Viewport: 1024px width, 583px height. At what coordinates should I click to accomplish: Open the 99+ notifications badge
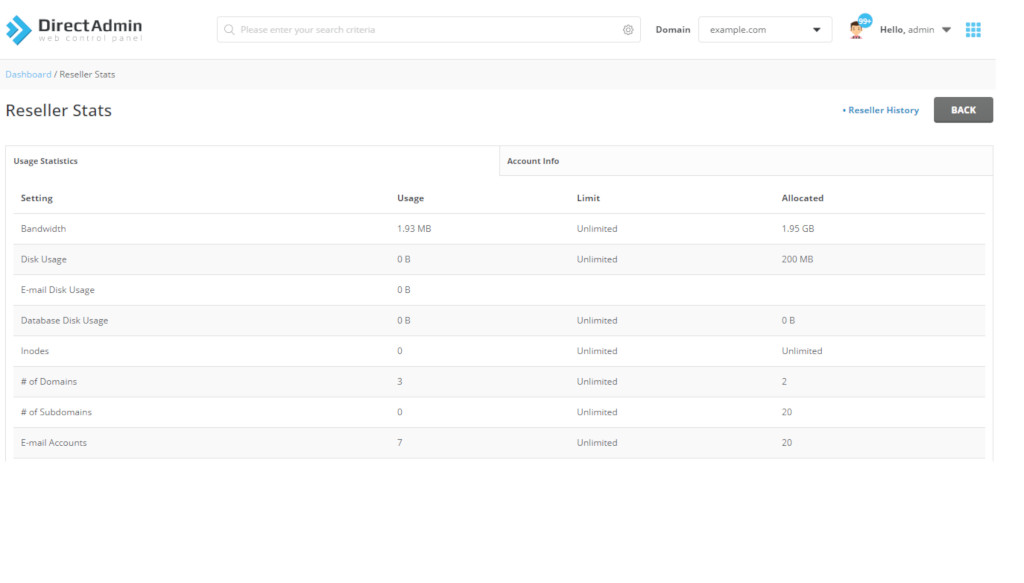pyautogui.click(x=865, y=22)
